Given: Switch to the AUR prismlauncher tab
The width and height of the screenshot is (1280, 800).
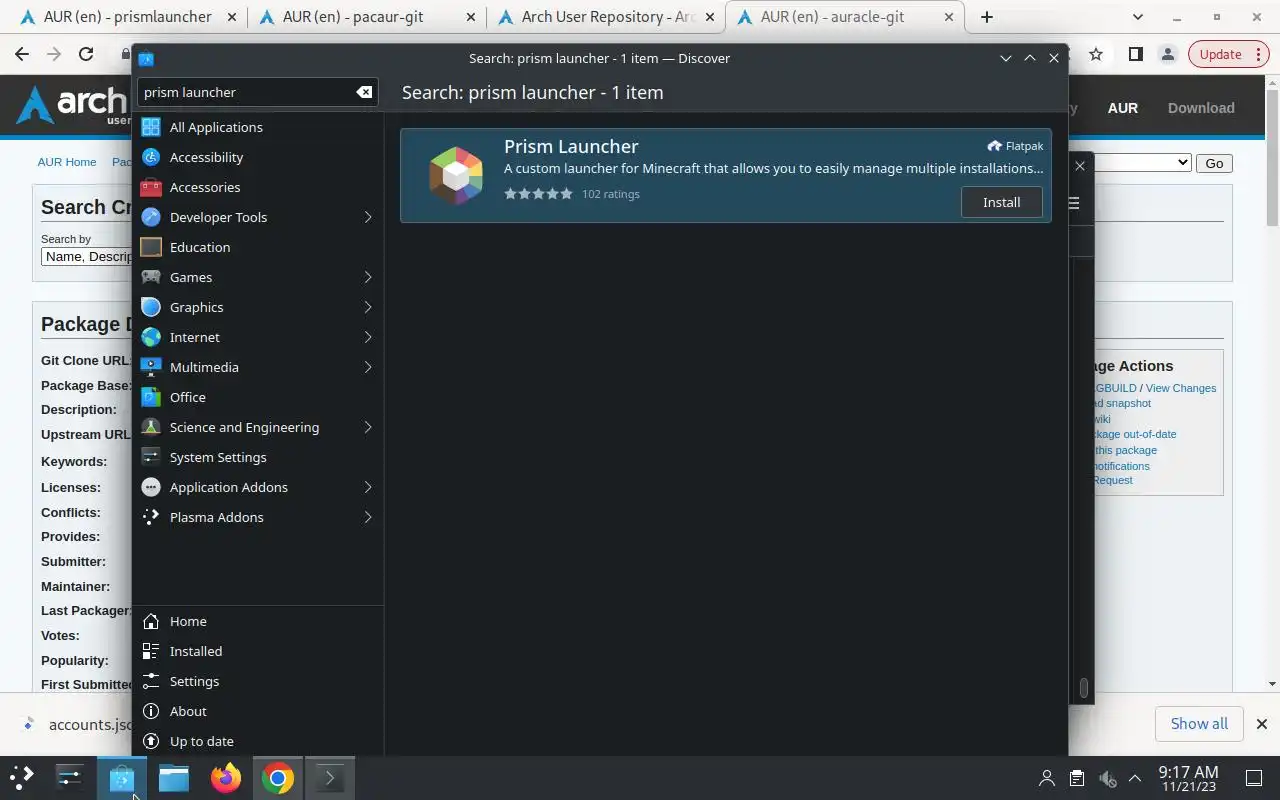Looking at the screenshot, I should click(x=127, y=17).
